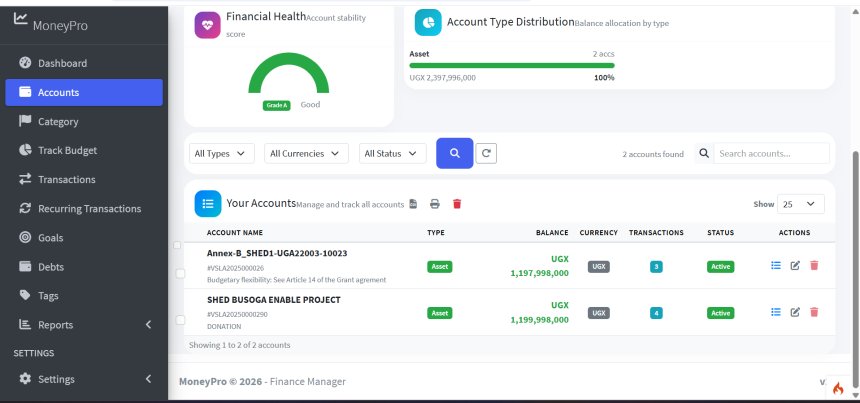Click the transactions count badge for SHED BUSOGA

[x=656, y=313]
